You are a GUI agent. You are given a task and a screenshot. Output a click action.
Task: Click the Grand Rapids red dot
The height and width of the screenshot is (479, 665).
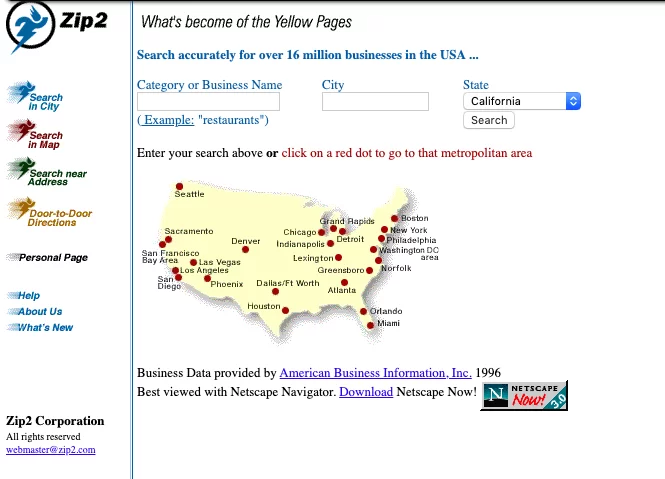point(333,229)
